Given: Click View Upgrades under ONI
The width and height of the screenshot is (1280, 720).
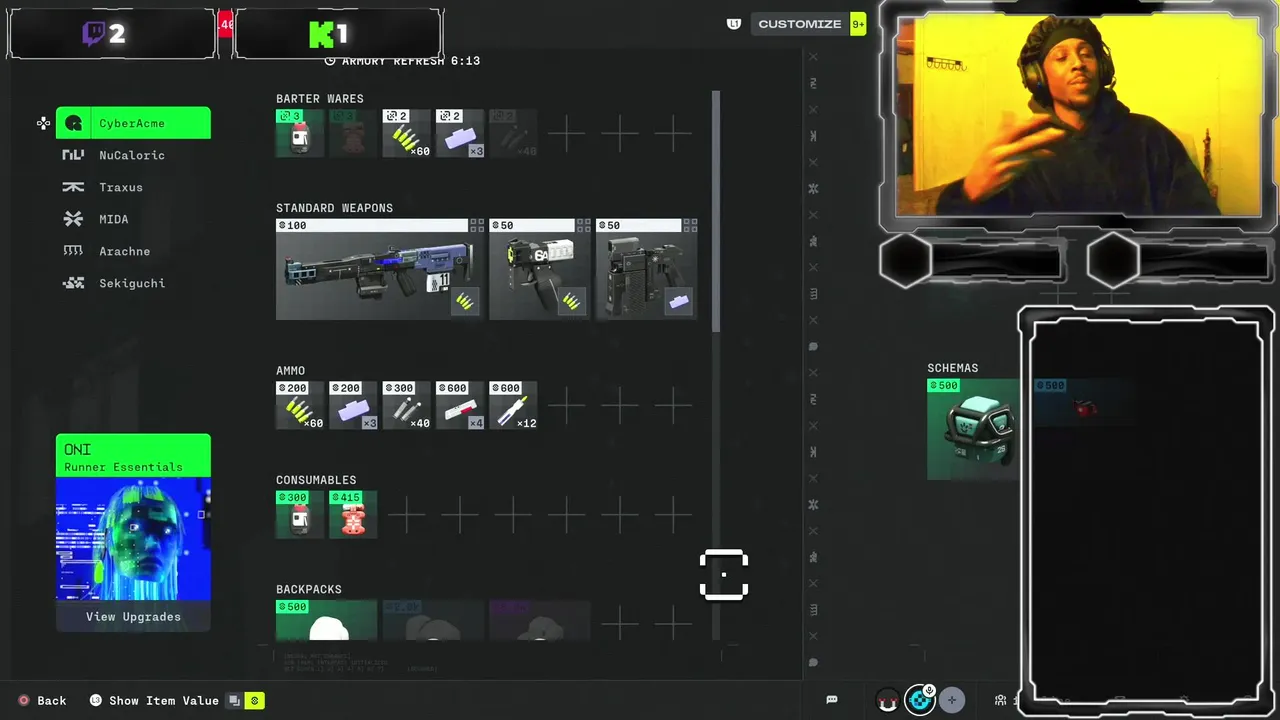Looking at the screenshot, I should 133,617.
